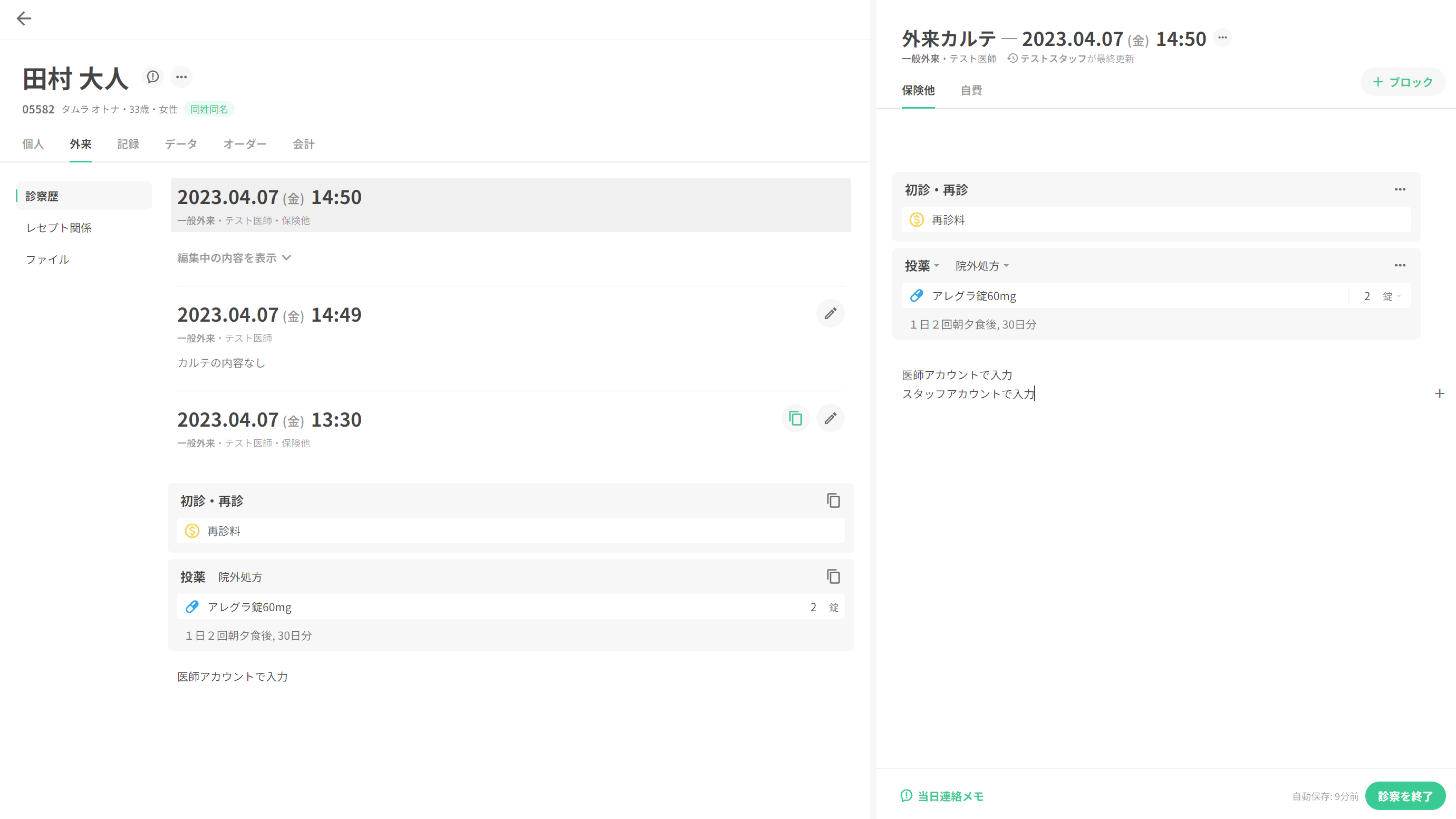
Task: Open patient memo alert icon beside 田村 大人
Action: click(152, 77)
